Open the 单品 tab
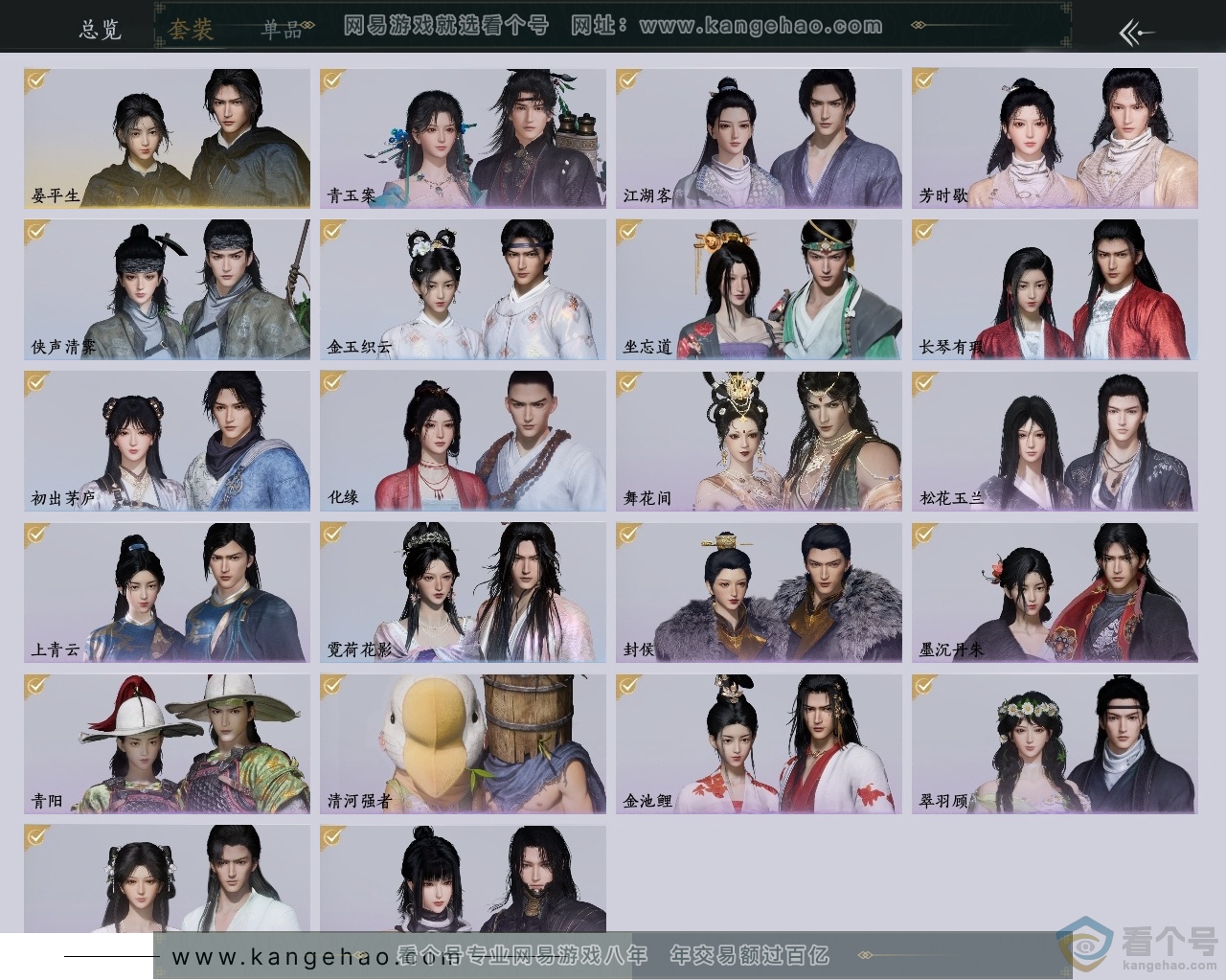 click(283, 30)
